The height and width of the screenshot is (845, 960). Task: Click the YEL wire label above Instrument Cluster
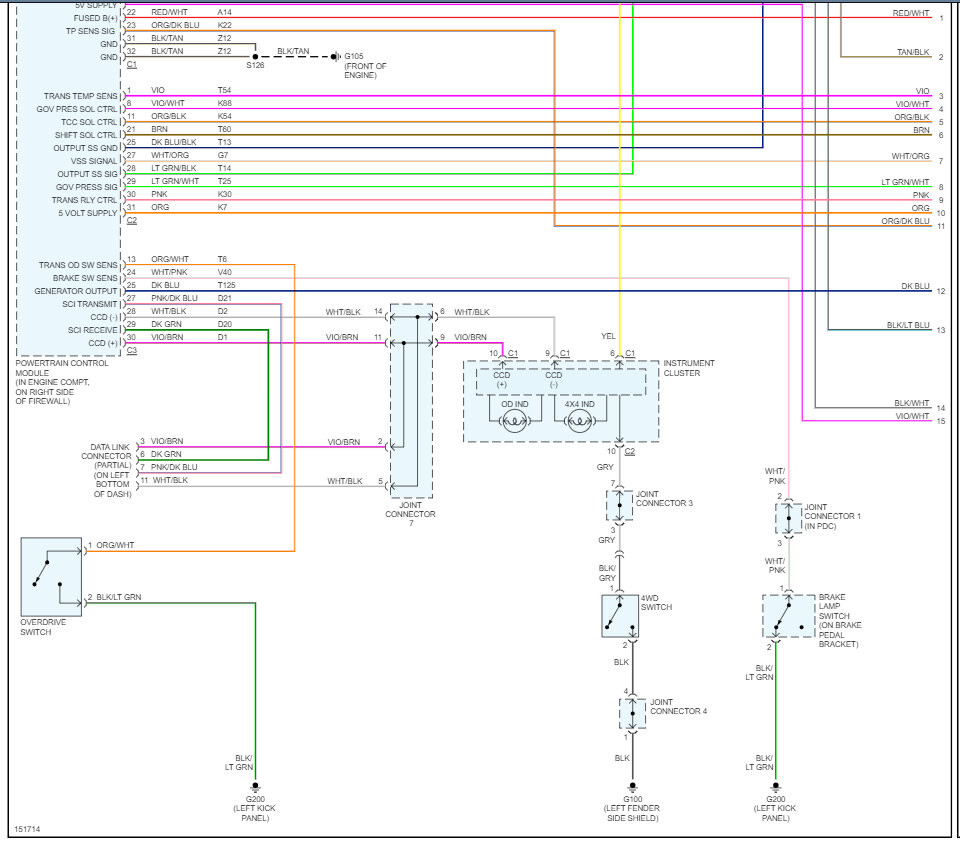608,336
